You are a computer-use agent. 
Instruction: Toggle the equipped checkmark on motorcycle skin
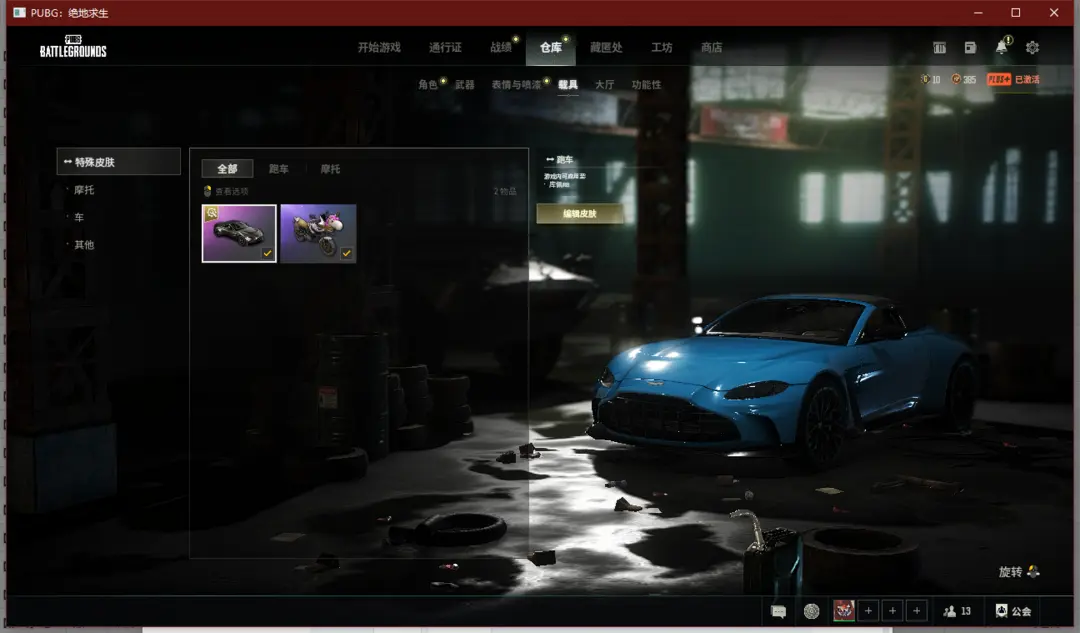point(346,253)
